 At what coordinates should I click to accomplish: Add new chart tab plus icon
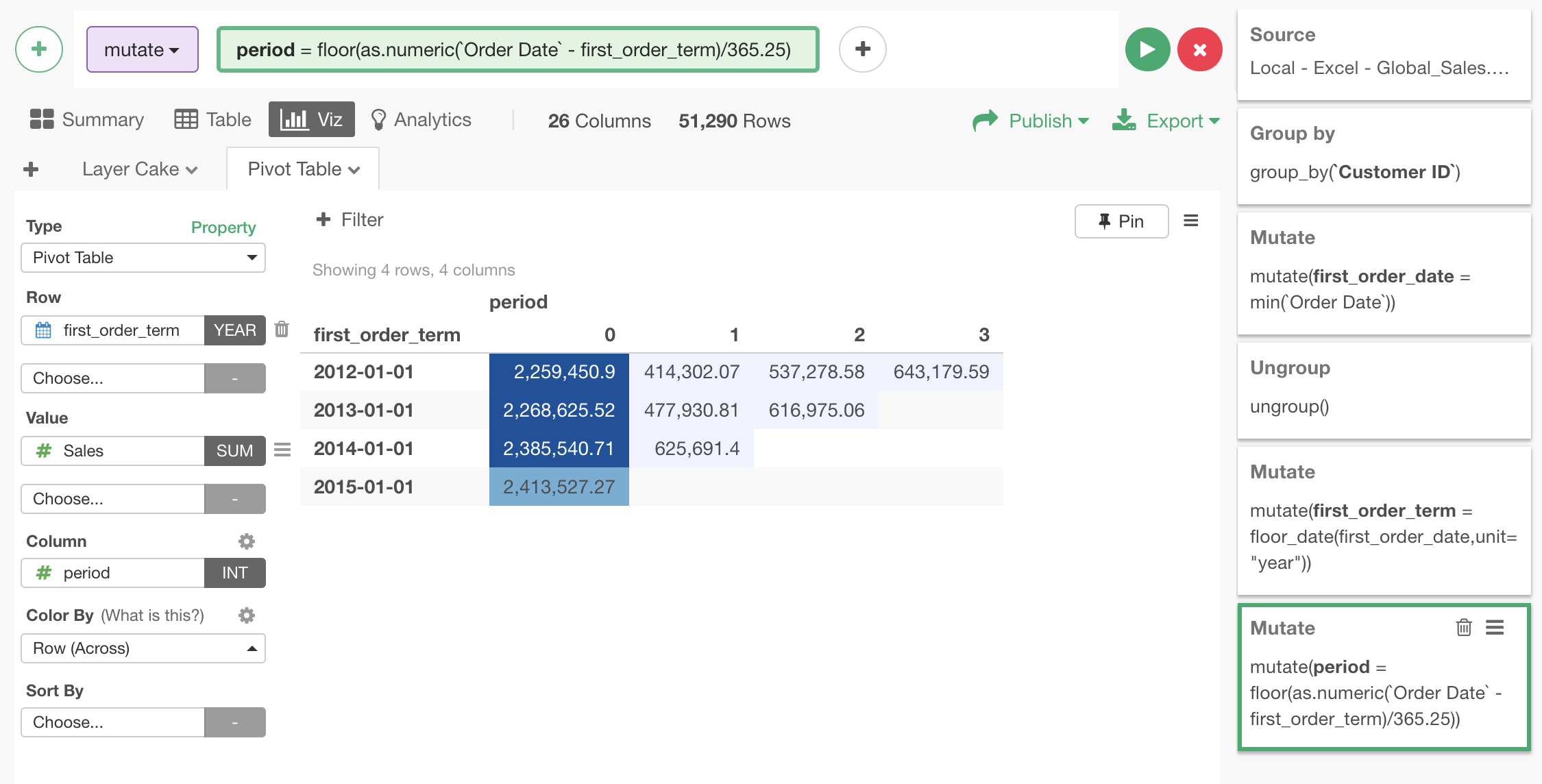[x=31, y=169]
